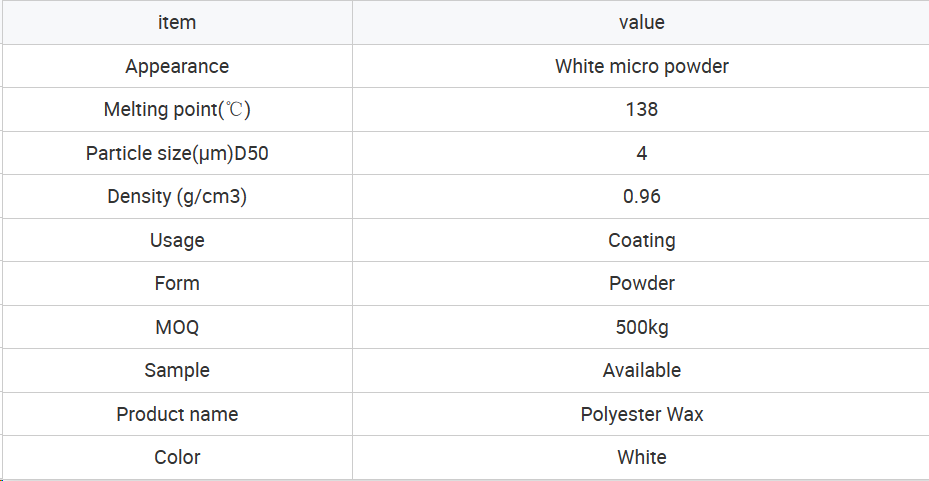This screenshot has width=929, height=481.
Task: Select the Product name label
Action: (x=177, y=414)
